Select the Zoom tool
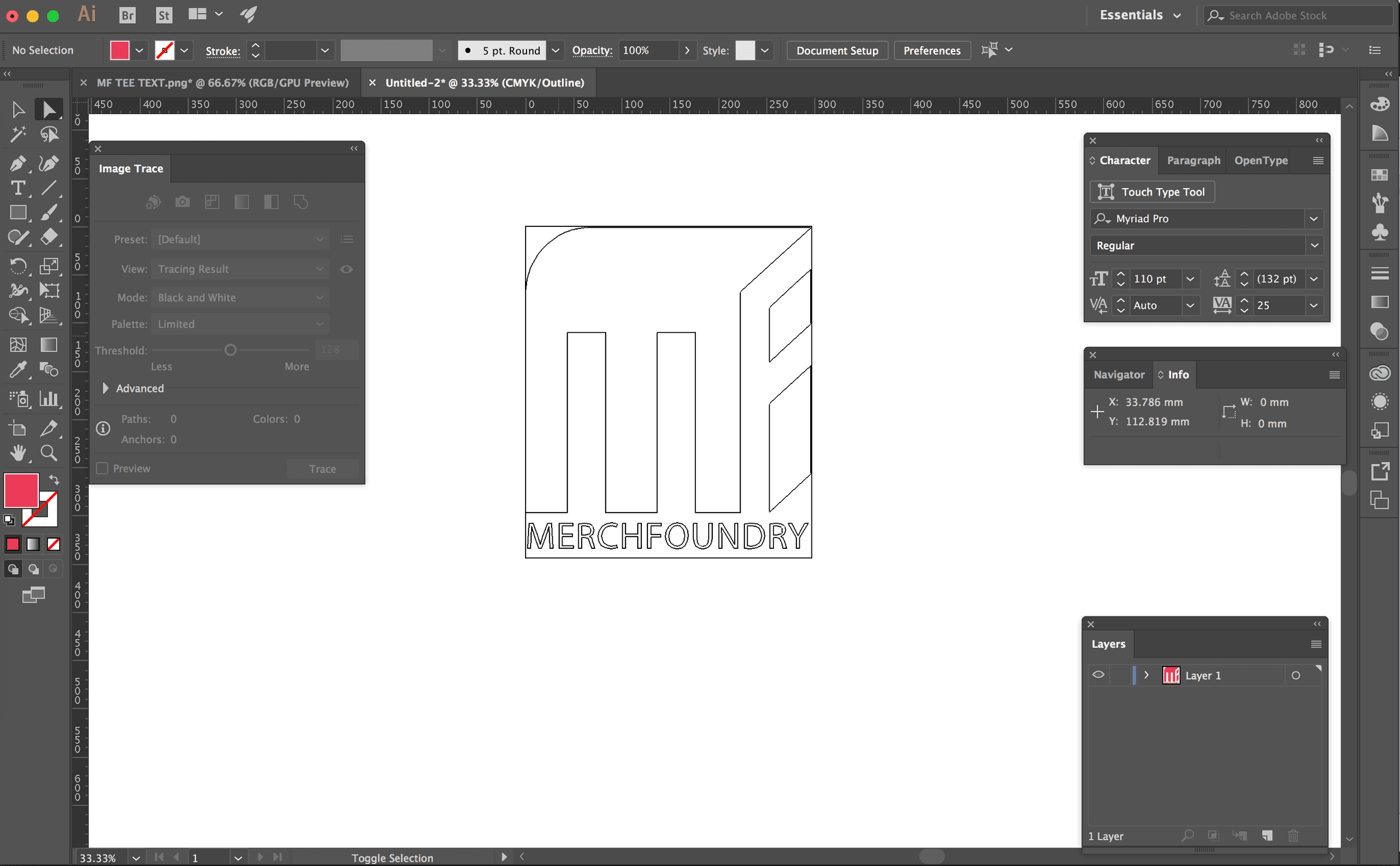Image resolution: width=1400 pixels, height=866 pixels. [49, 452]
